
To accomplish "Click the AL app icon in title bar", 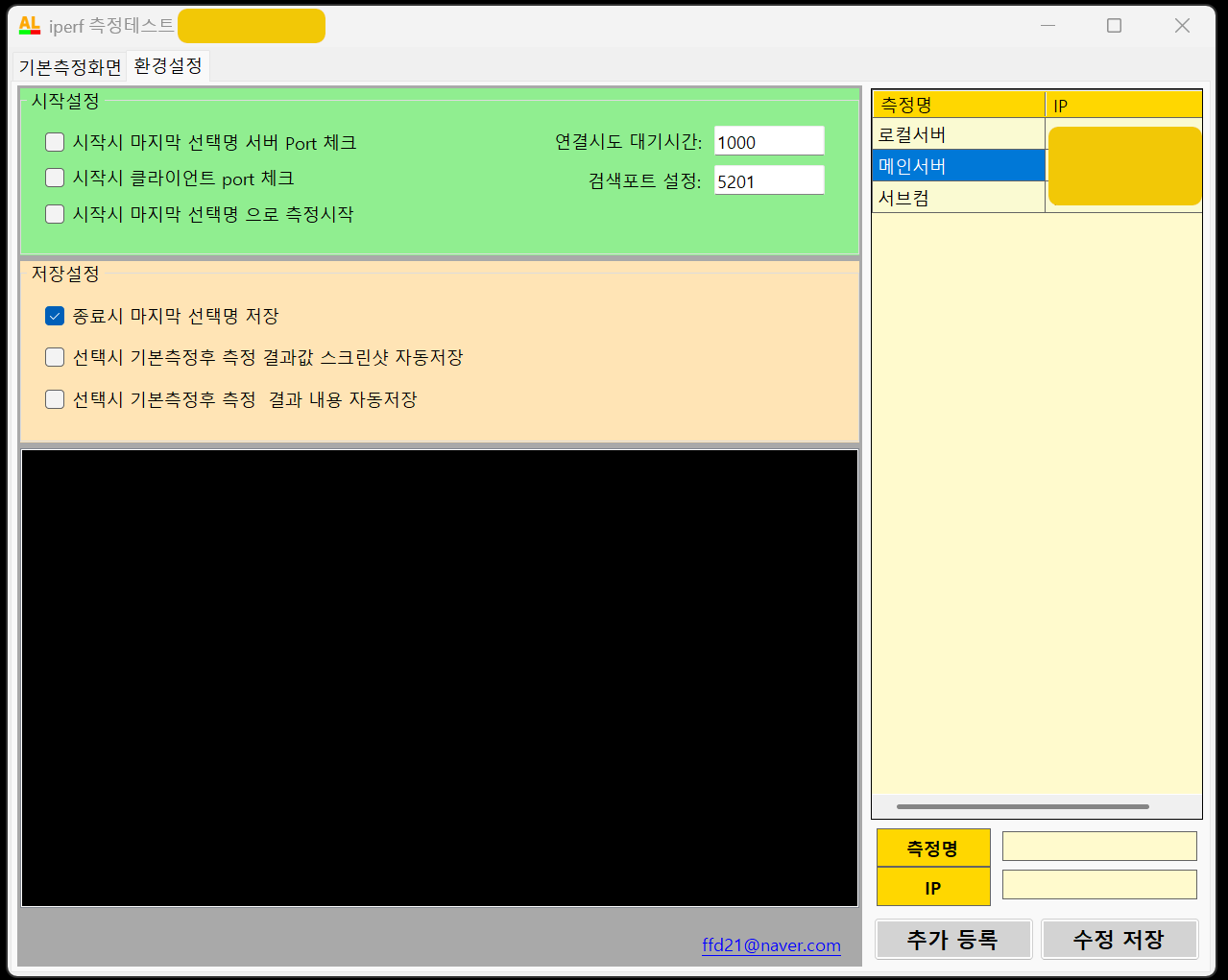I will pos(29,26).
